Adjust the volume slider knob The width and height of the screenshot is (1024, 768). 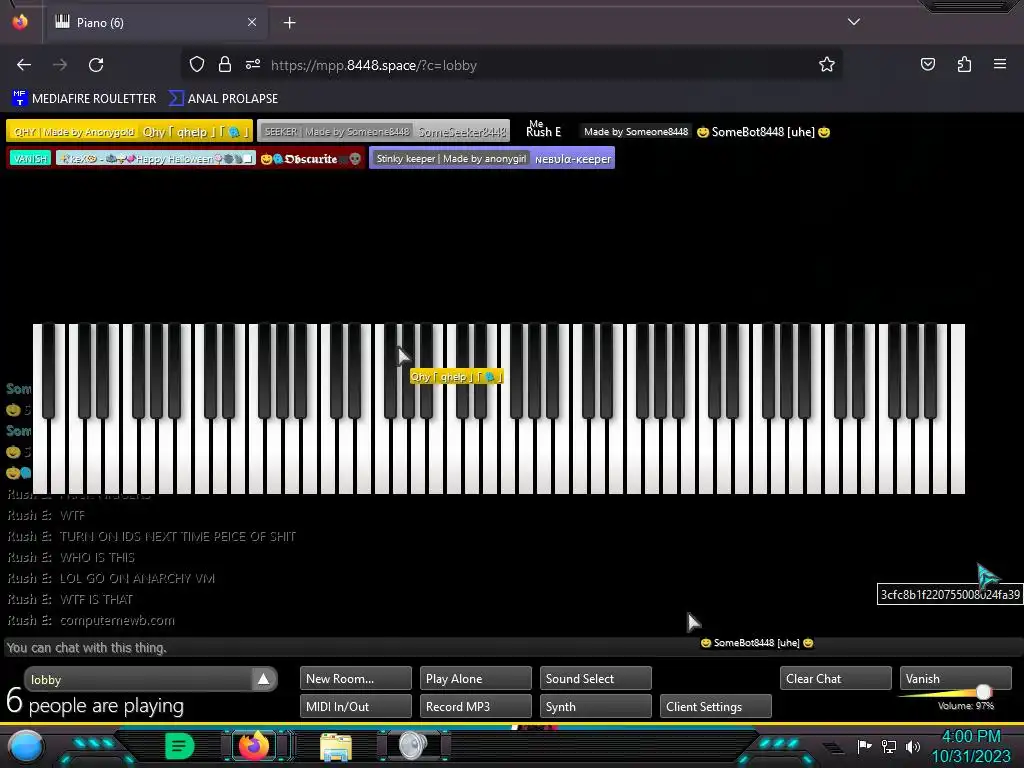click(984, 692)
